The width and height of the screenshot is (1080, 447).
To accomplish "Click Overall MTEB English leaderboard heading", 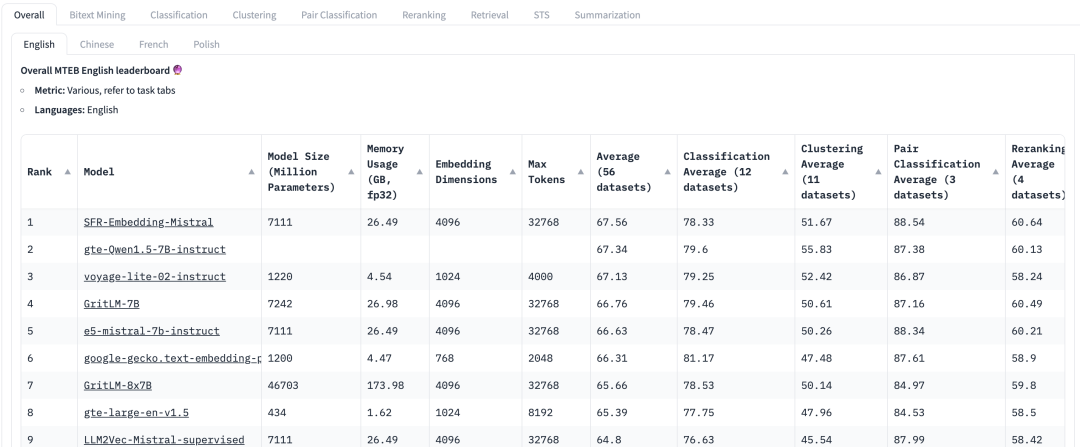I will [101, 70].
